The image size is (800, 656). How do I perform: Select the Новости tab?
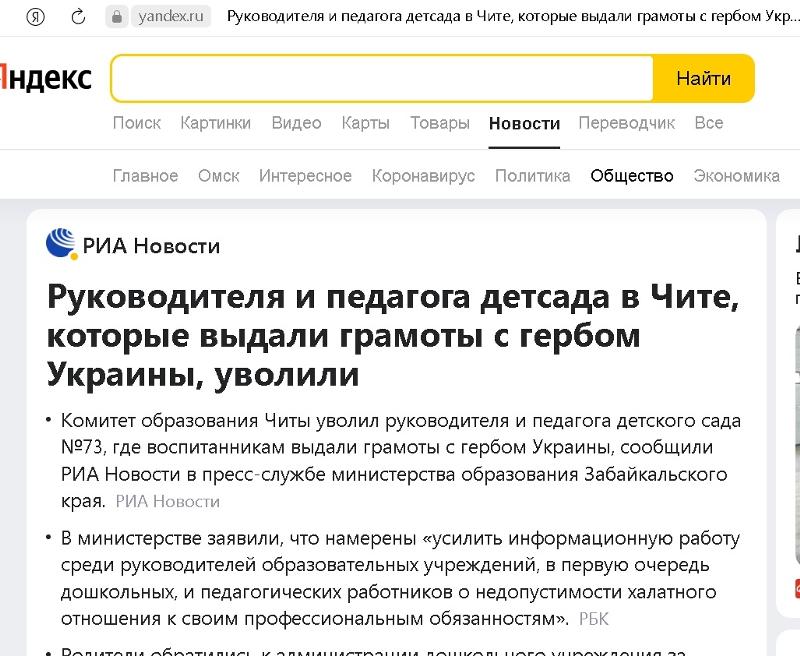tap(524, 123)
